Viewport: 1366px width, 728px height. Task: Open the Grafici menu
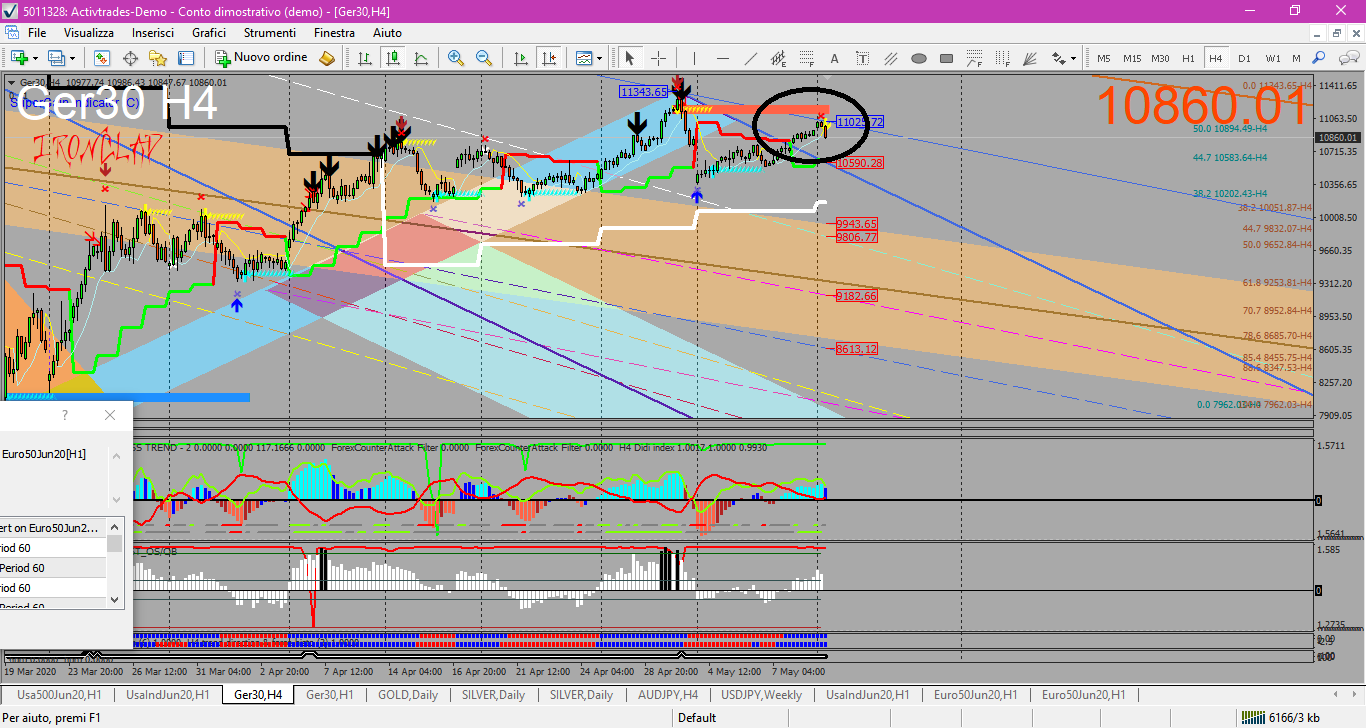[209, 33]
